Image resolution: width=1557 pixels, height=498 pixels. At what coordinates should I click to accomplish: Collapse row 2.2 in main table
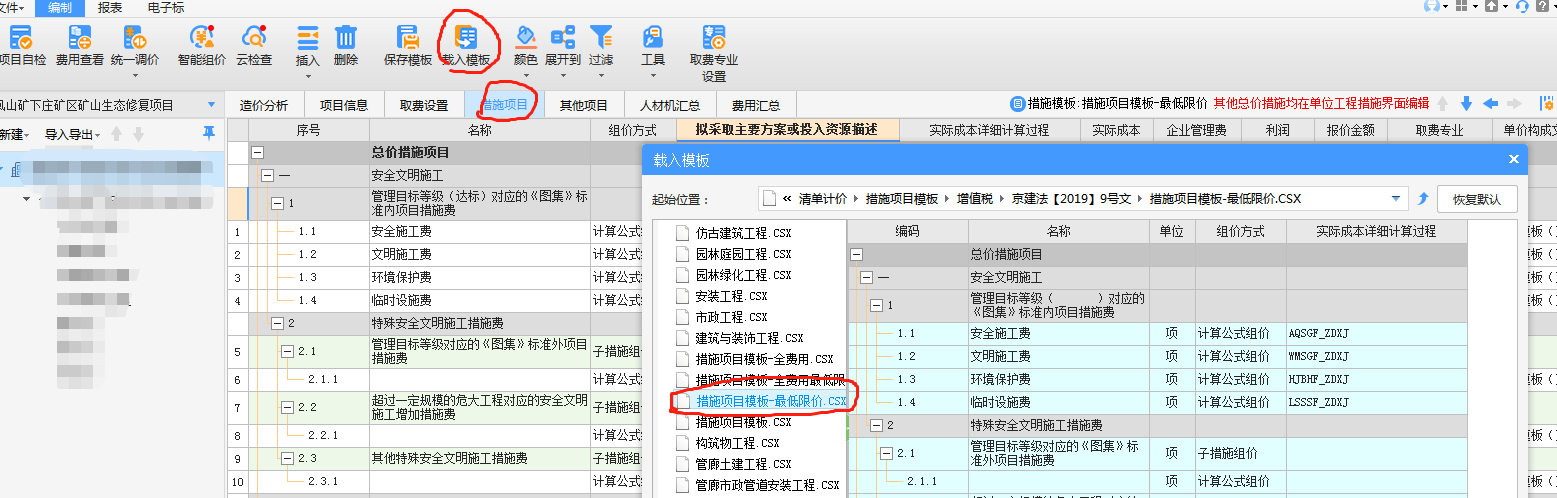pyautogui.click(x=287, y=407)
